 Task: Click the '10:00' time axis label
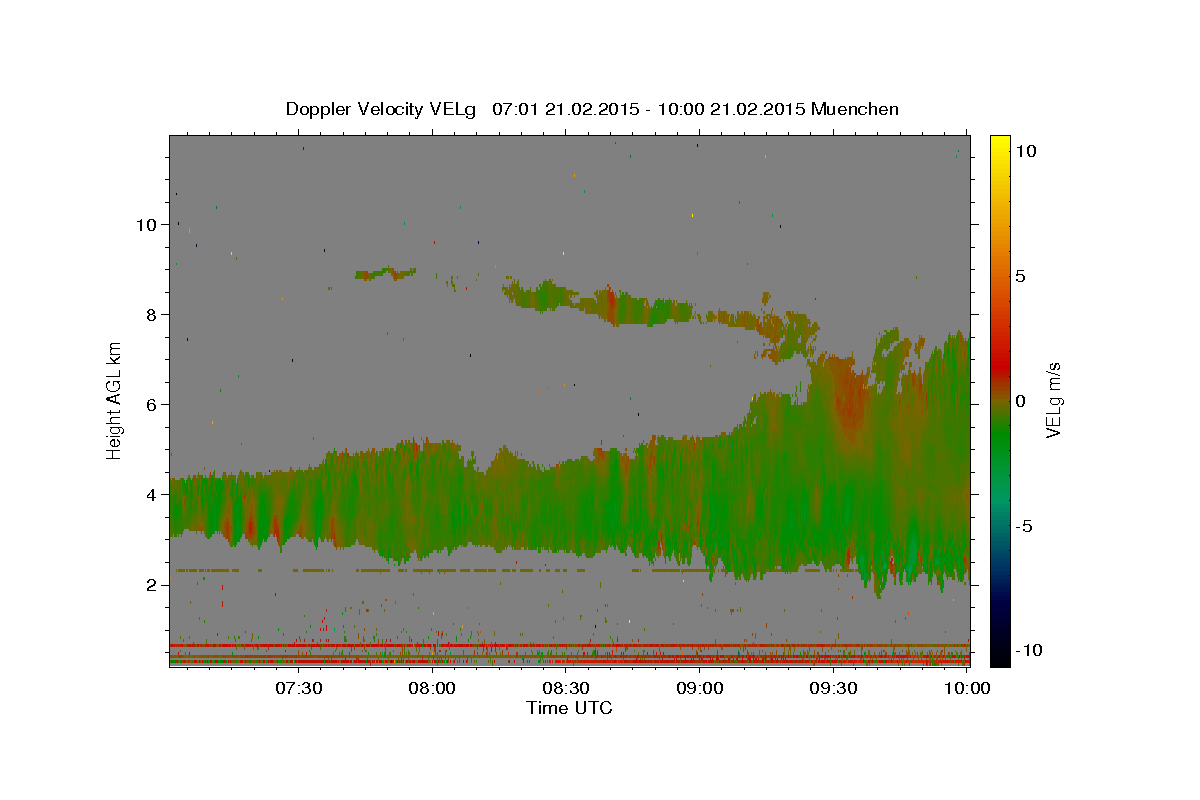click(x=967, y=688)
